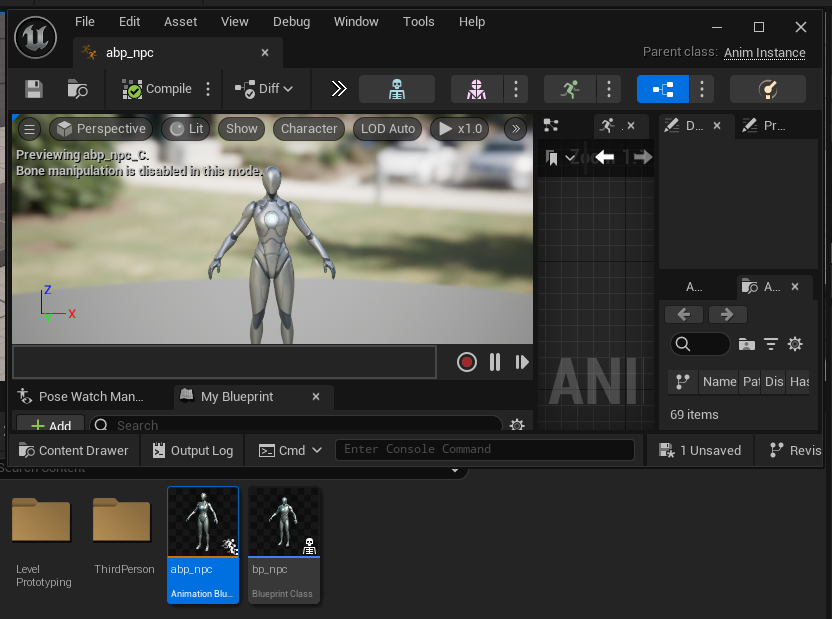
Task: Select the Animation Blueprint mode icon
Action: pos(662,89)
